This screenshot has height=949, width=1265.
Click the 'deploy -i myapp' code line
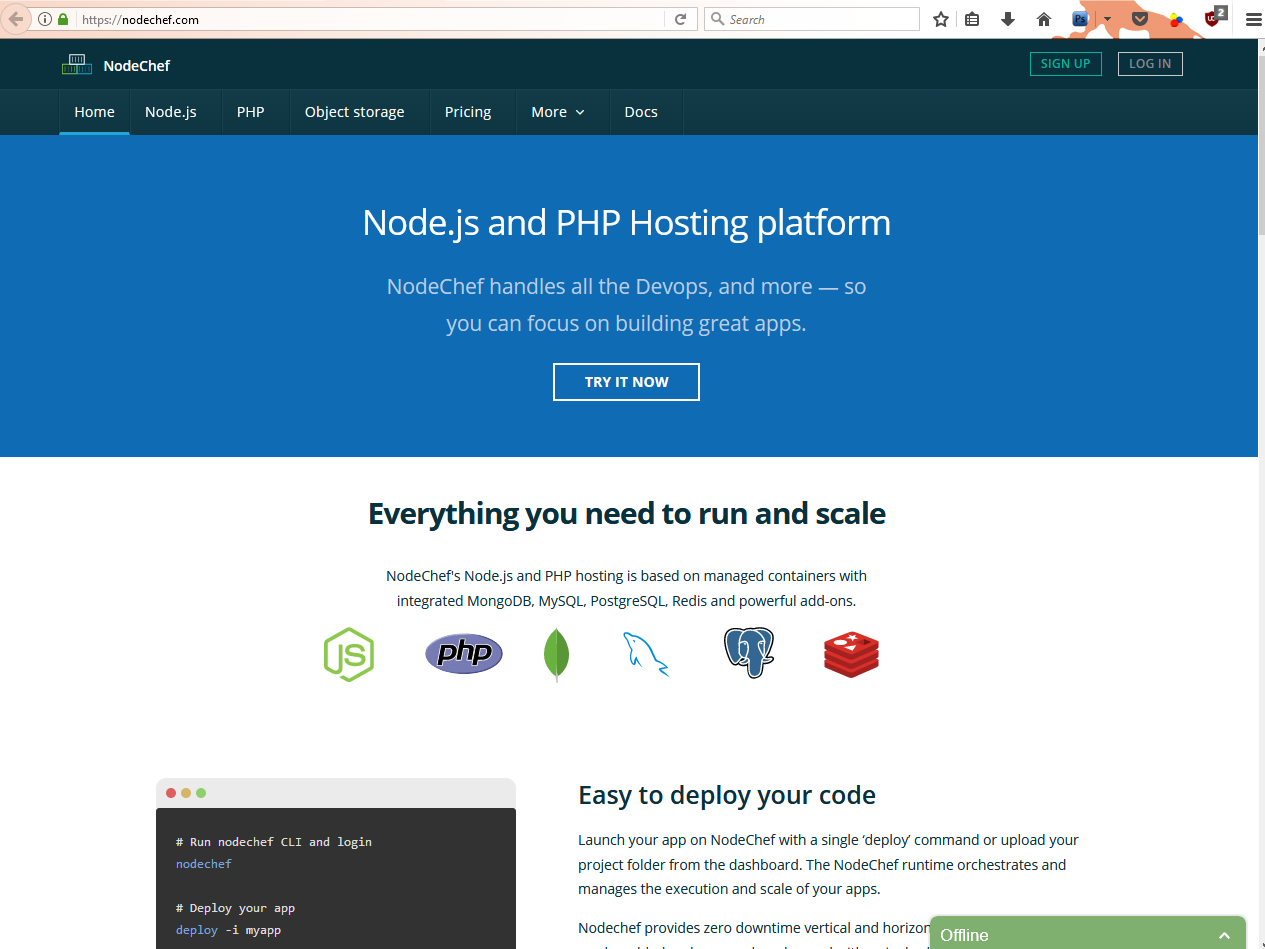coord(228,930)
